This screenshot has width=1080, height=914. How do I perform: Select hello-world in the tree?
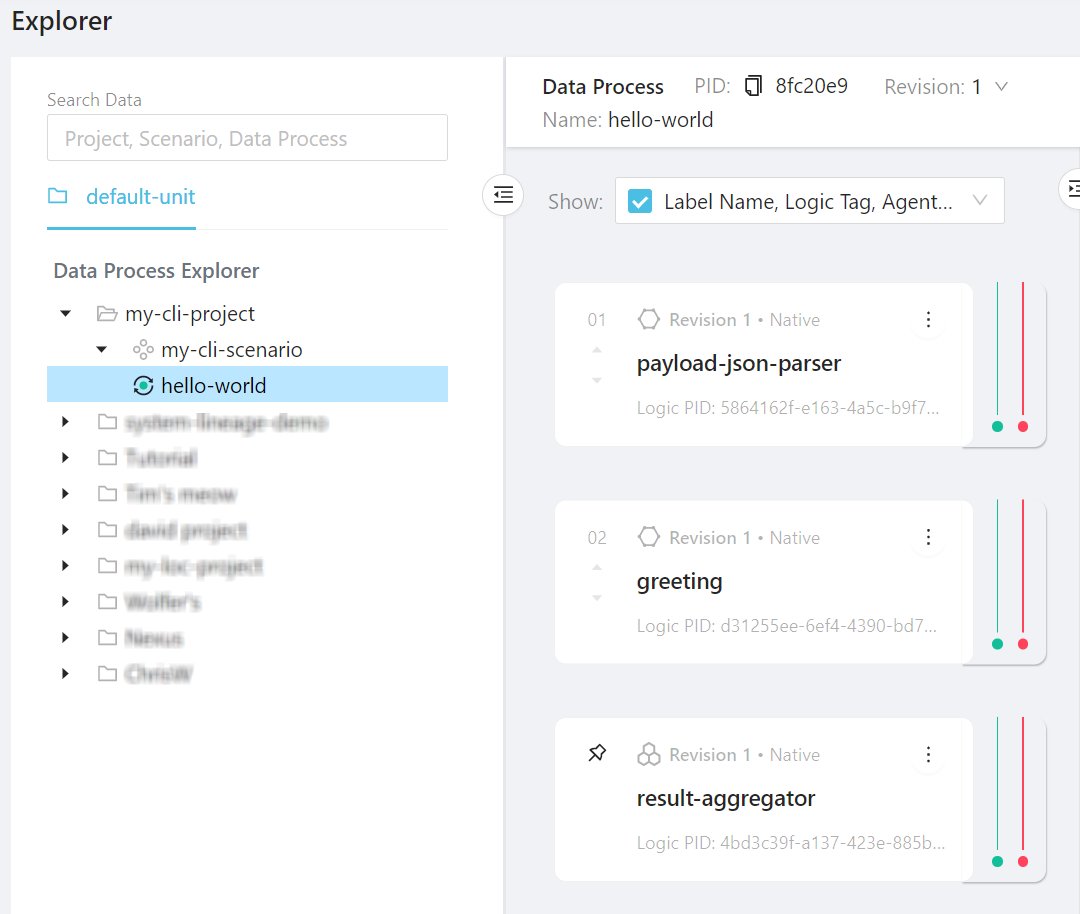(213, 386)
